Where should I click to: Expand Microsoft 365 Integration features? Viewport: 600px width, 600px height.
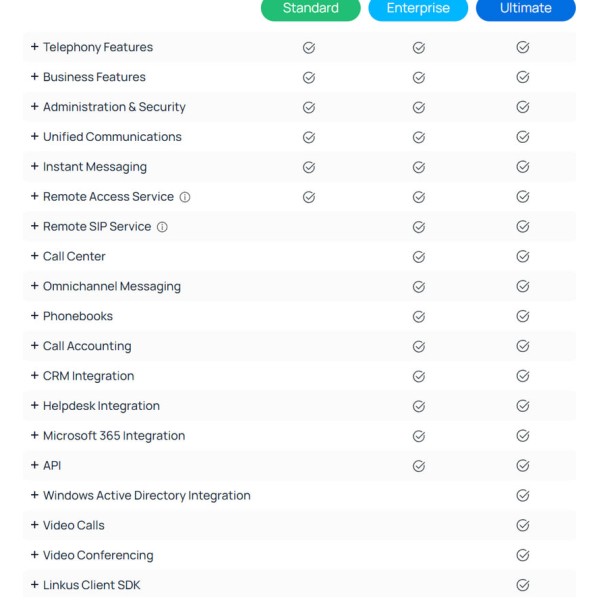[x=34, y=435]
